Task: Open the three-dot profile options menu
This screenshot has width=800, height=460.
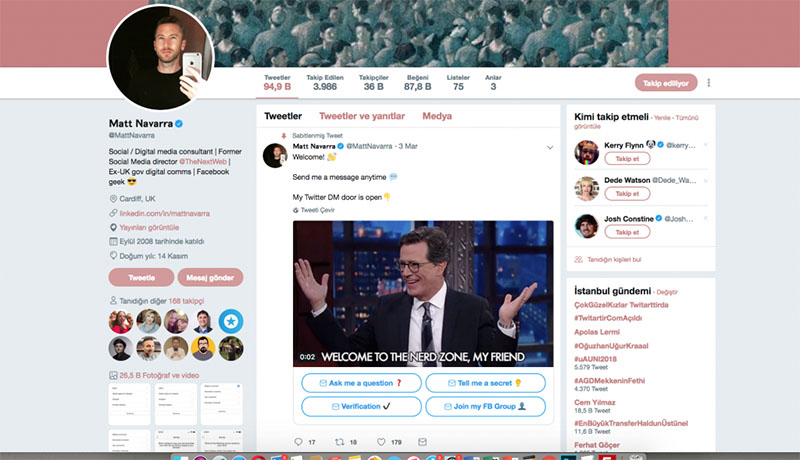Action: (709, 83)
